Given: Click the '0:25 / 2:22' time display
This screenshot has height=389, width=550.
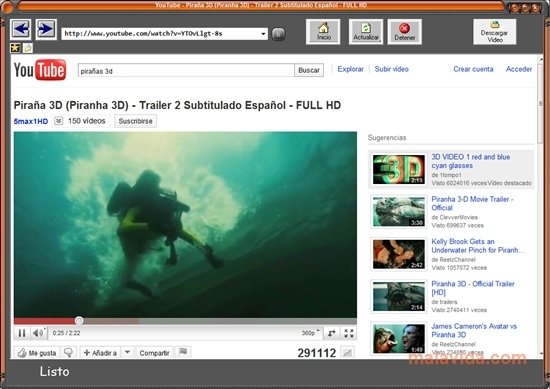Looking at the screenshot, I should pyautogui.click(x=66, y=333).
